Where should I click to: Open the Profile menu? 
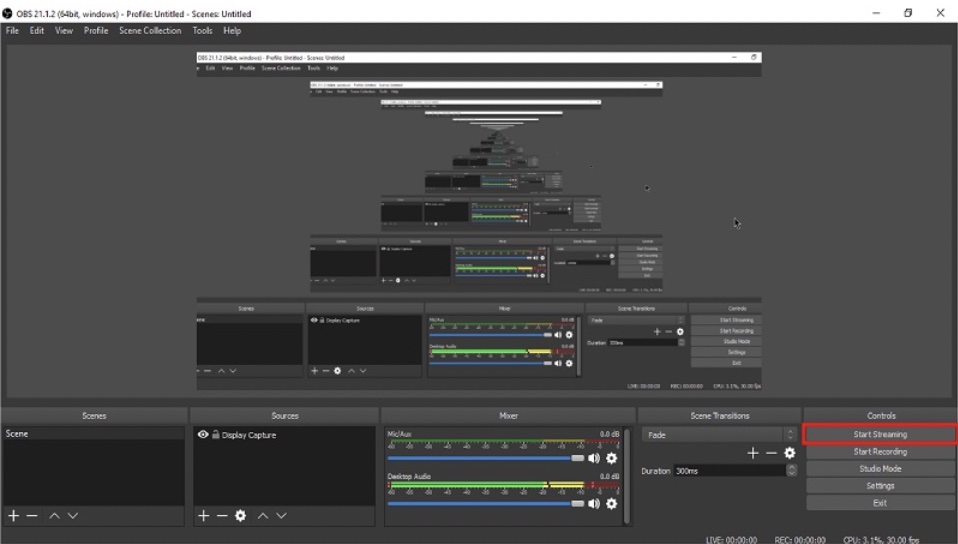(x=96, y=31)
